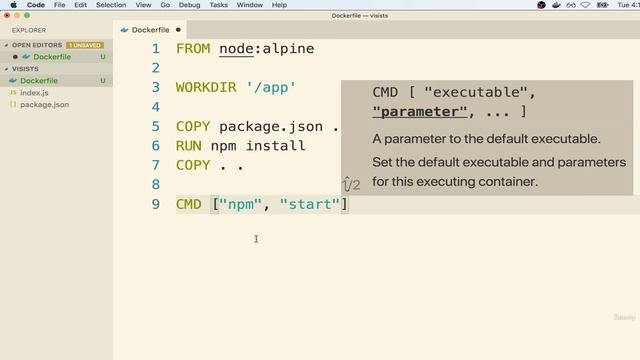Open the View menu
The width and height of the screenshot is (640, 360).
(x=143, y=5)
